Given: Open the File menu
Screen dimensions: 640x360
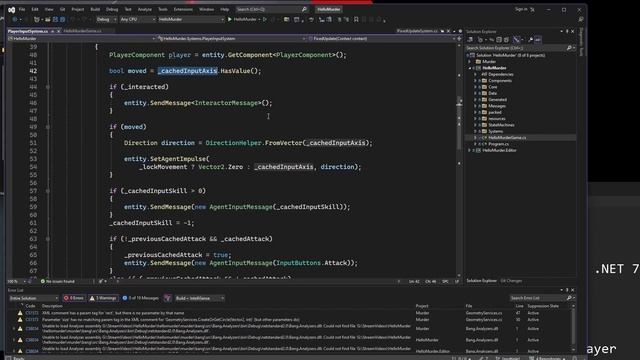Looking at the screenshot, I should [x=22, y=9].
